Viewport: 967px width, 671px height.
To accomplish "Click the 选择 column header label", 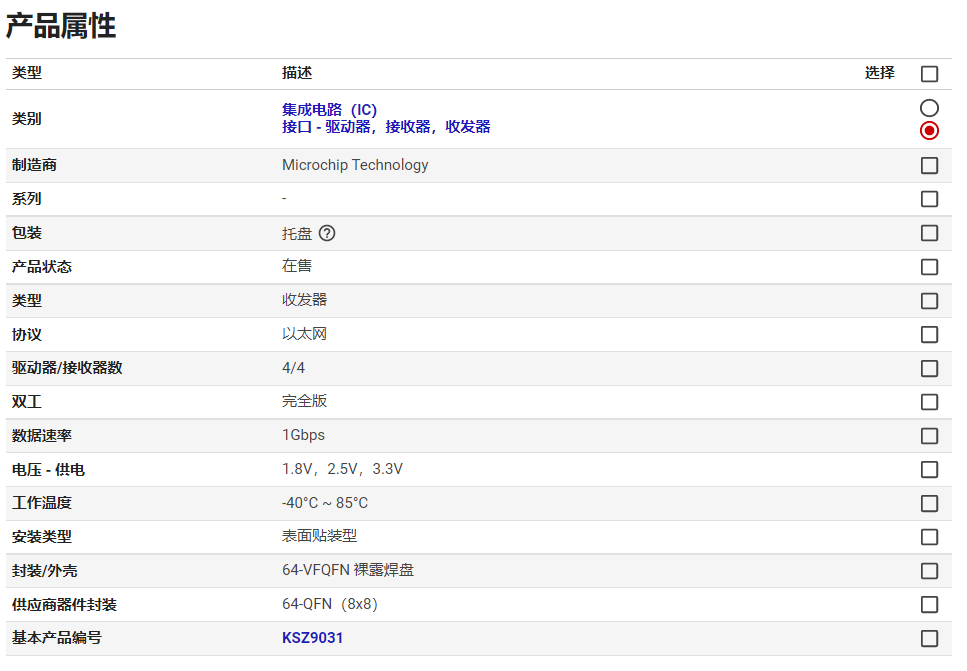I will pos(879,73).
